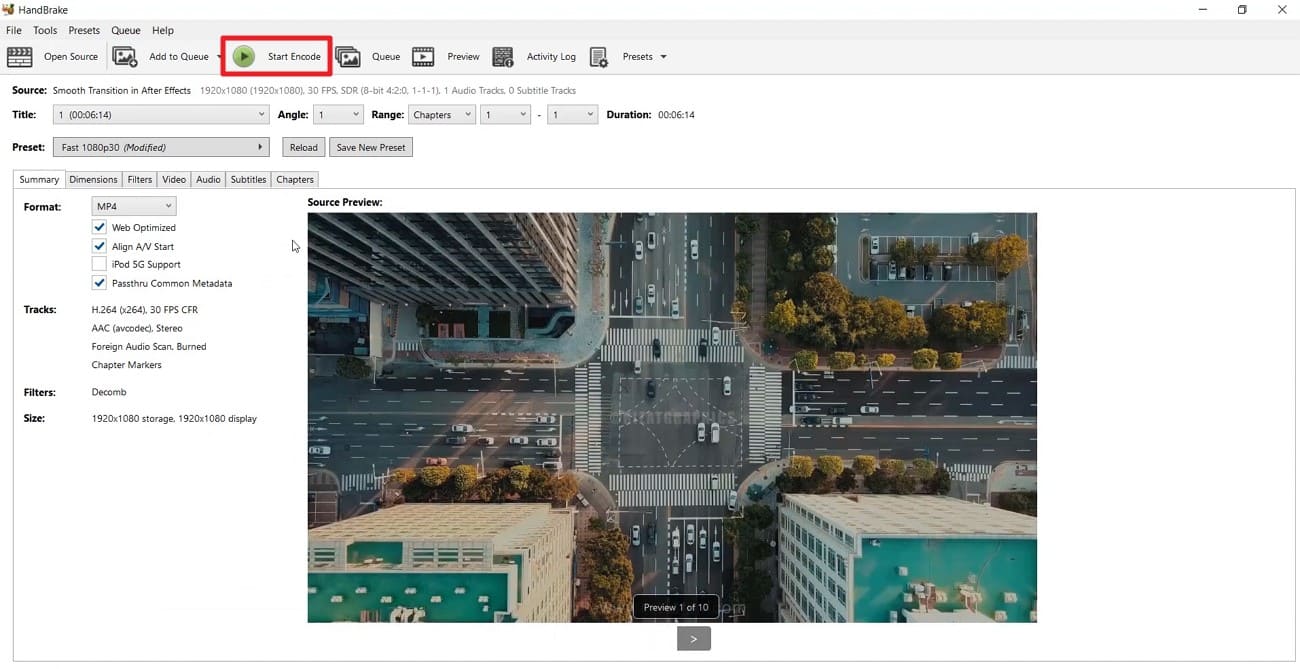Switch to the Dimensions tab
This screenshot has height=669, width=1300.
click(x=94, y=180)
